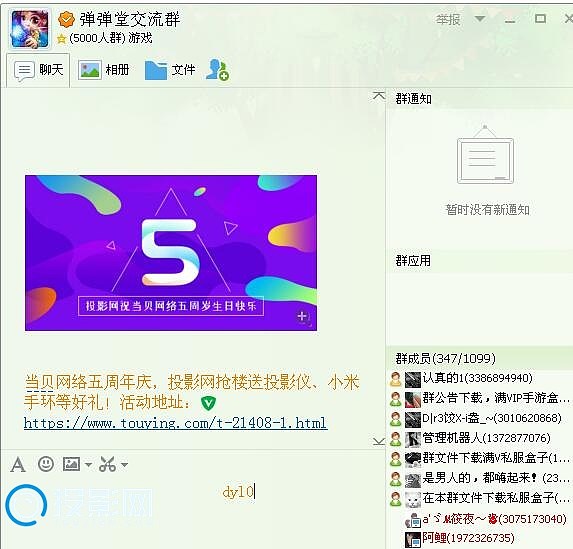Click the send picture icon
573x549 pixels.
coord(72,464)
